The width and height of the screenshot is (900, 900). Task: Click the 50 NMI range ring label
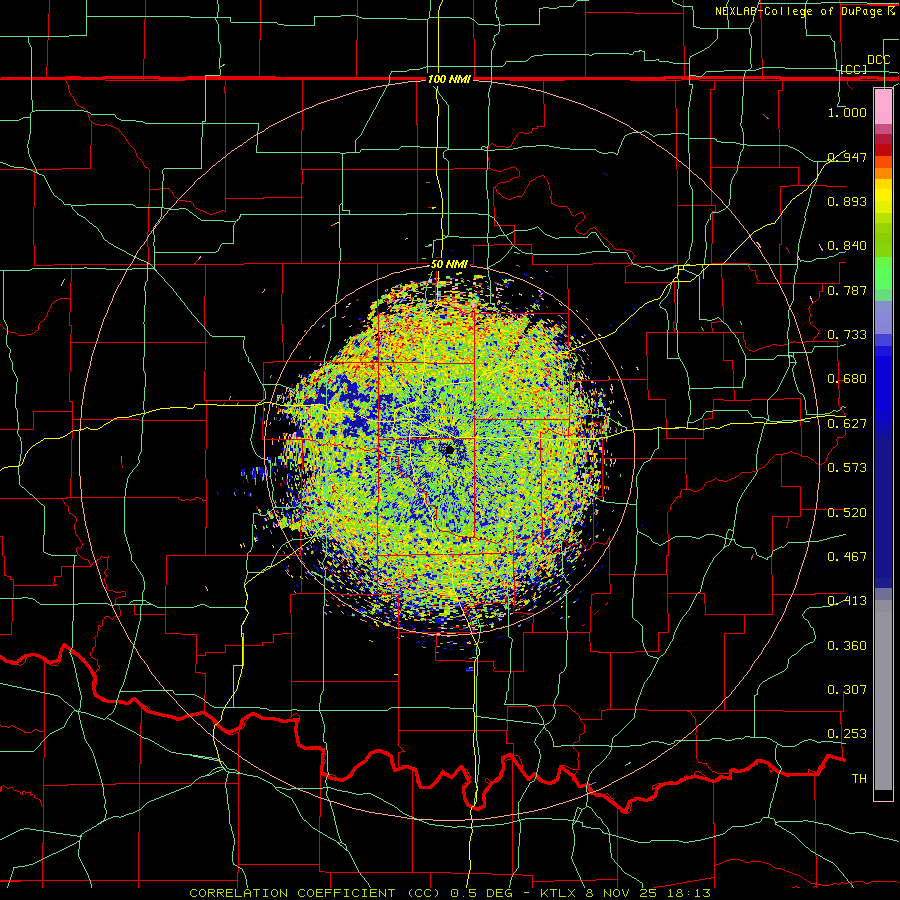(x=449, y=265)
